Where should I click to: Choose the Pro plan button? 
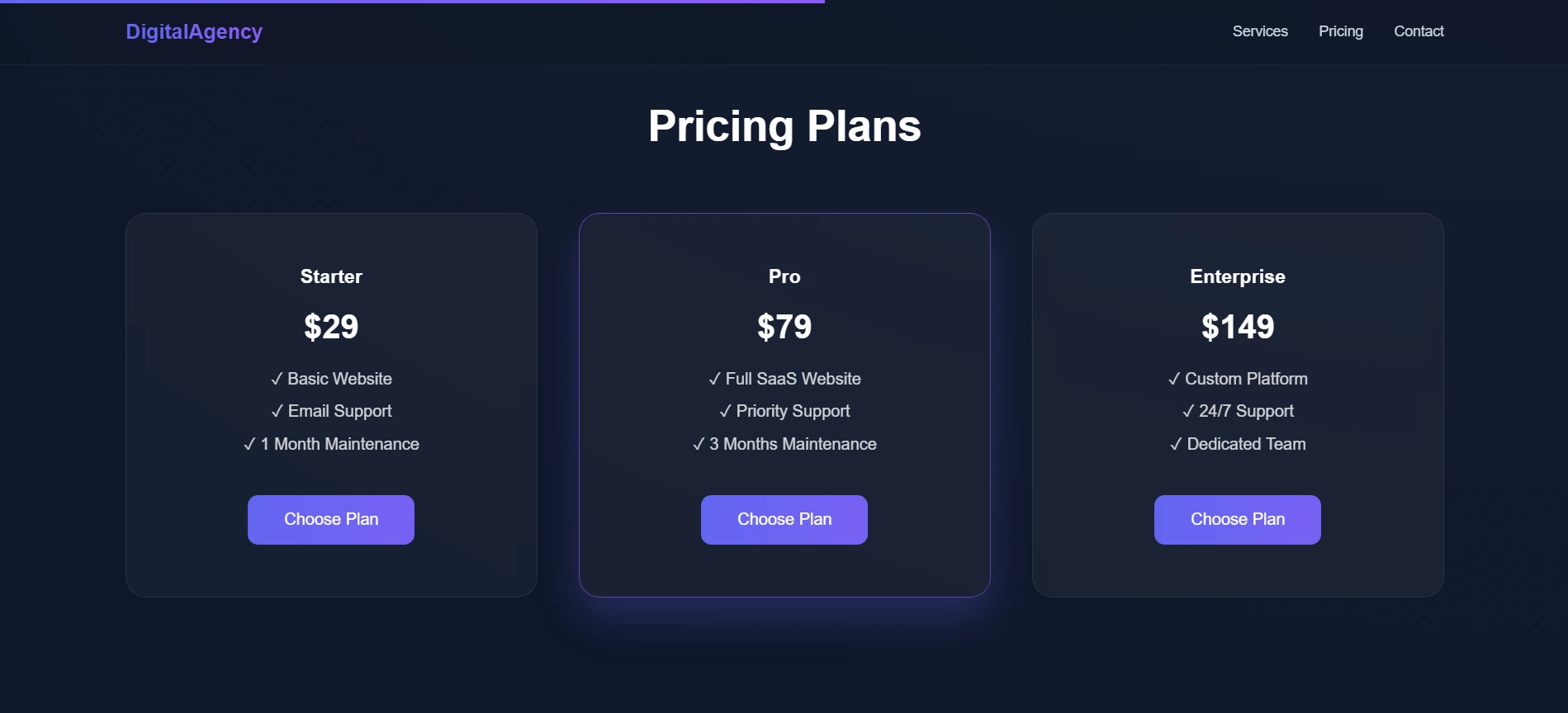click(x=784, y=519)
